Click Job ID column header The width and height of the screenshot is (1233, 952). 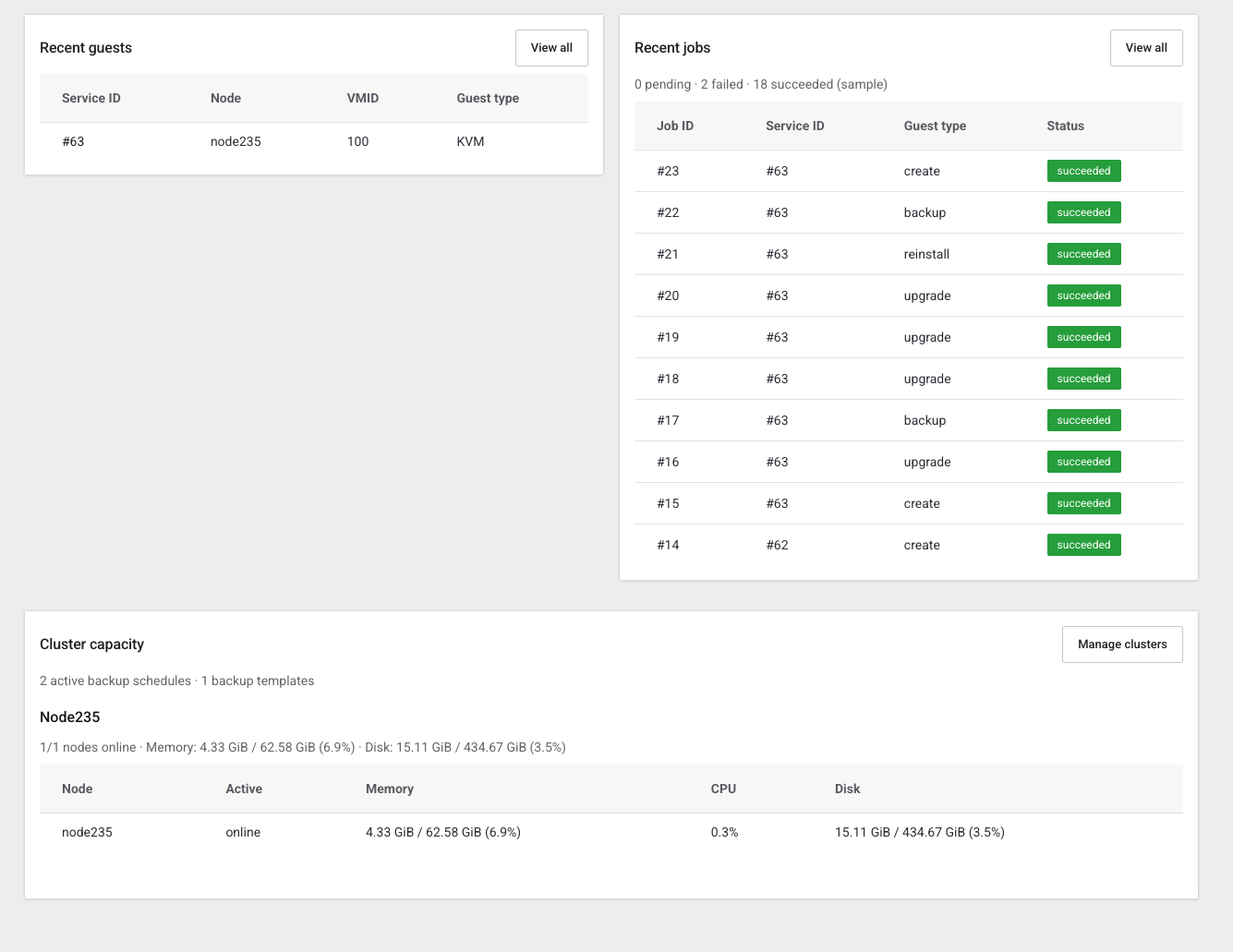(x=675, y=126)
